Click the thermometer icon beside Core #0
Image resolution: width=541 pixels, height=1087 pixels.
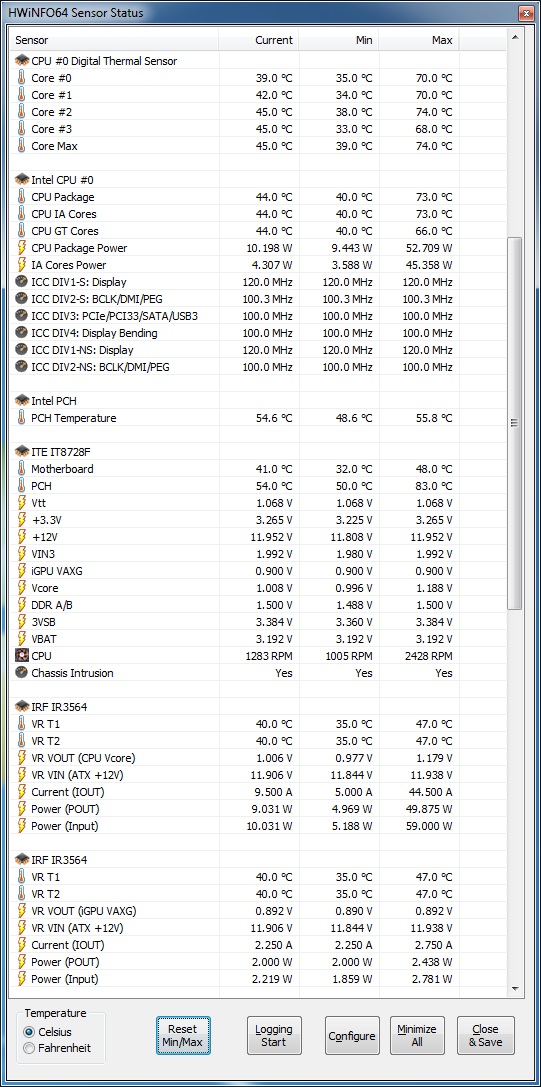pos(22,78)
